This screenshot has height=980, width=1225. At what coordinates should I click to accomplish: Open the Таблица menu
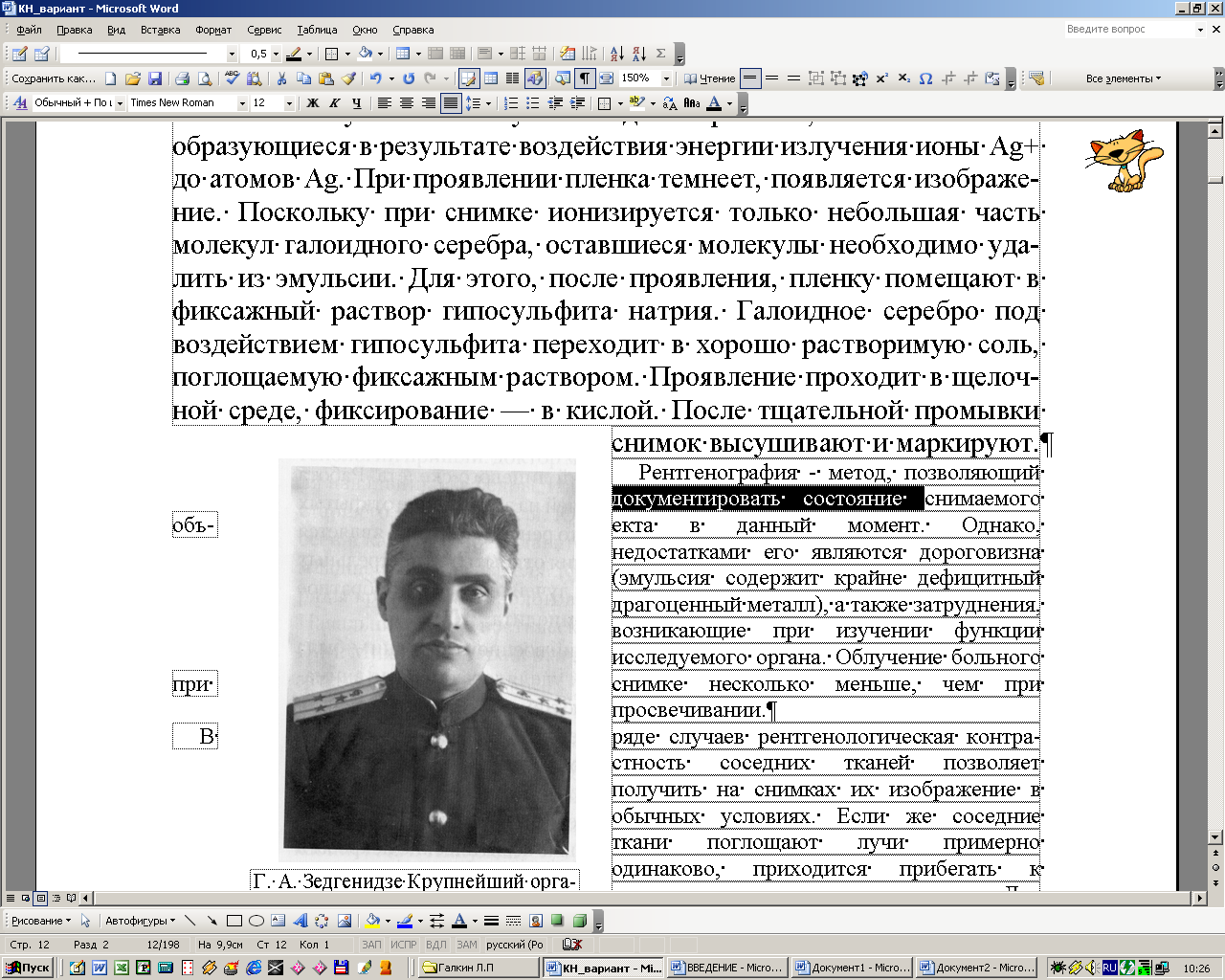click(317, 30)
